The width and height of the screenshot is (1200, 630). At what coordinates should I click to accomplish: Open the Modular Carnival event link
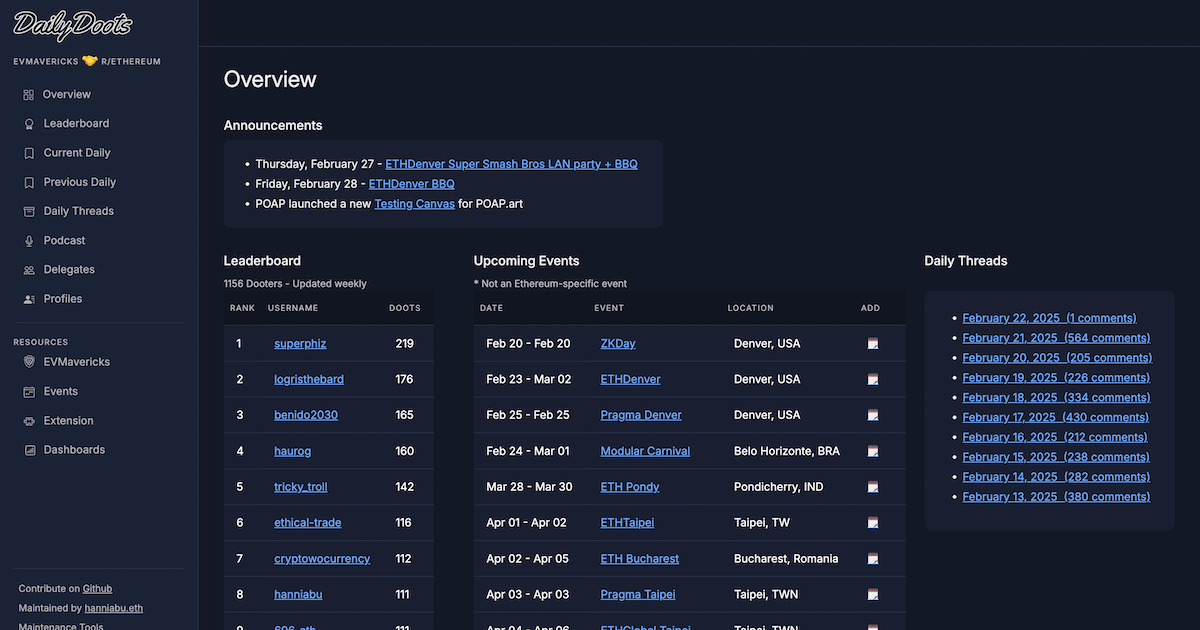[645, 451]
